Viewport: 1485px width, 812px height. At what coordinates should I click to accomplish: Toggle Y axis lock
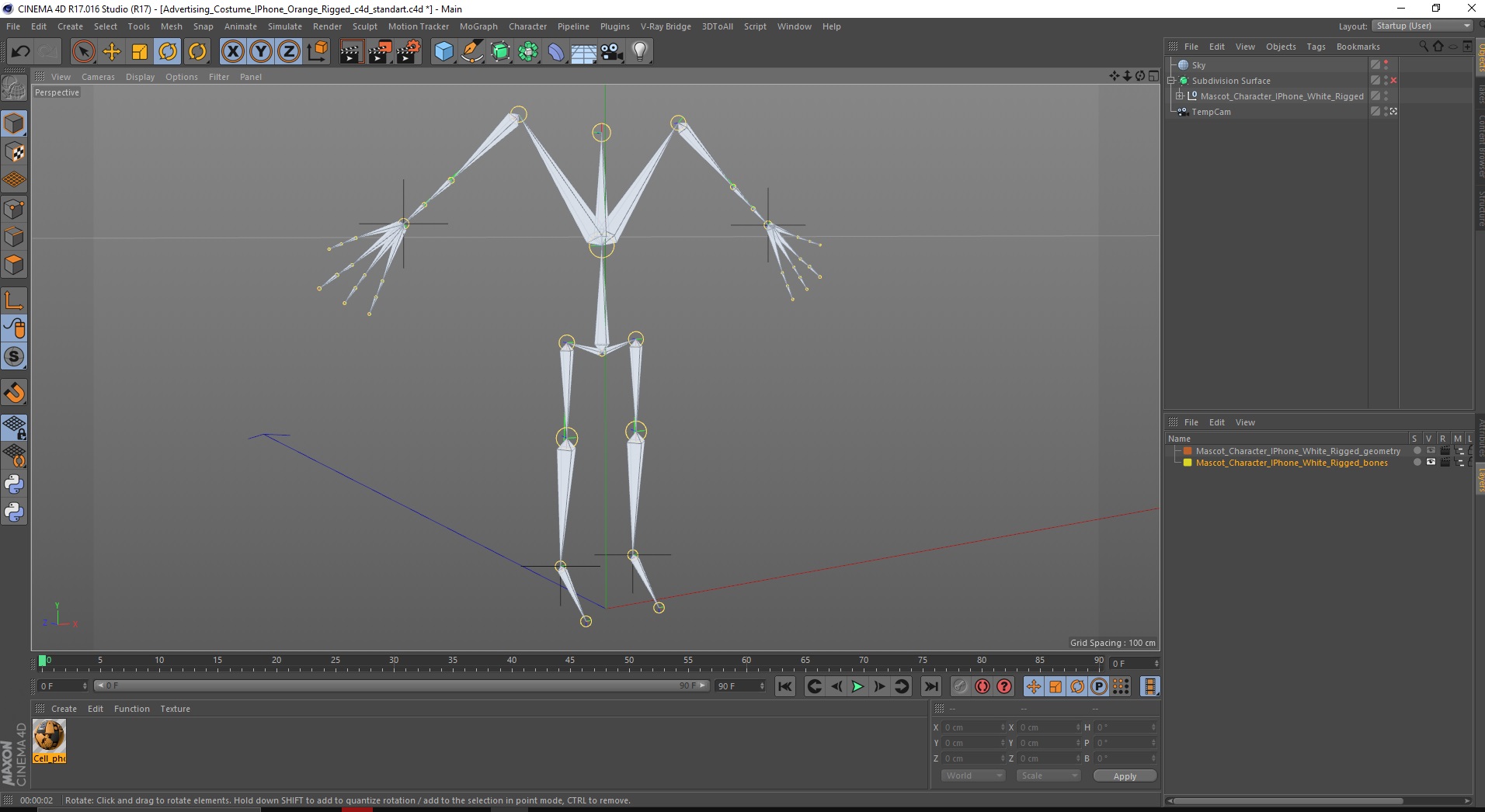(261, 52)
